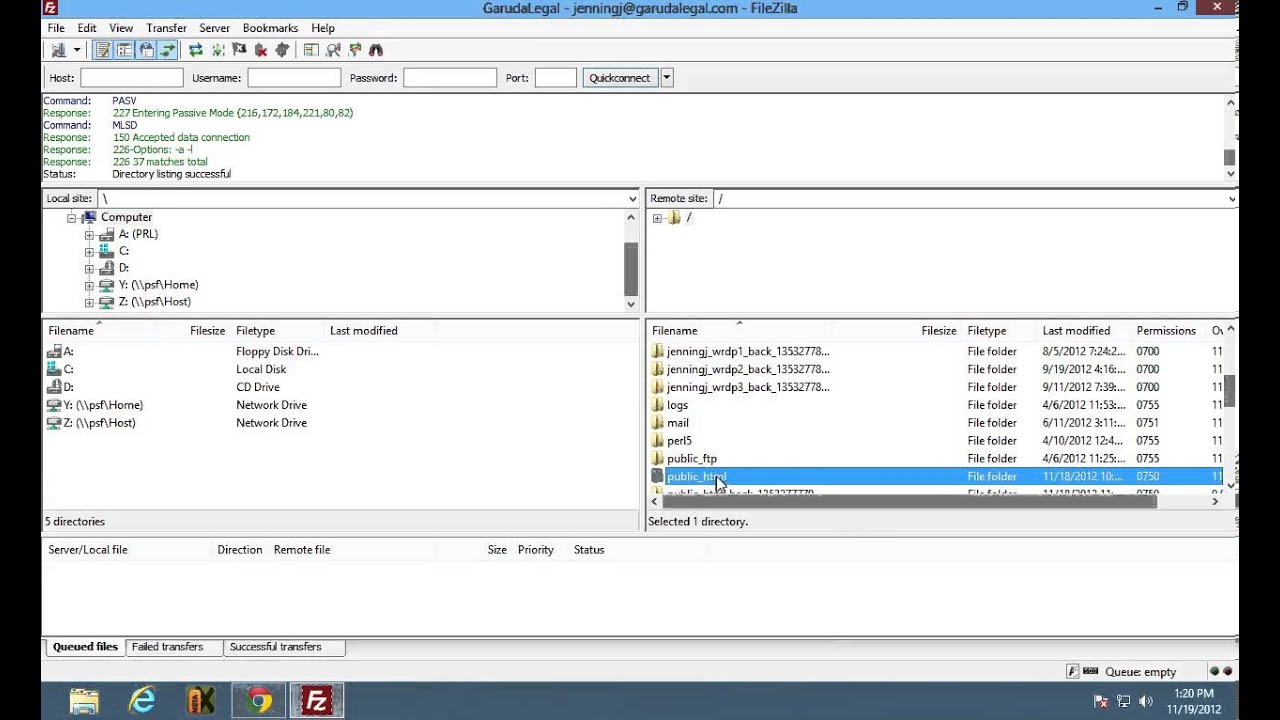1280x720 pixels.
Task: Open the Site Manager dropdown arrow
Action: click(x=76, y=50)
